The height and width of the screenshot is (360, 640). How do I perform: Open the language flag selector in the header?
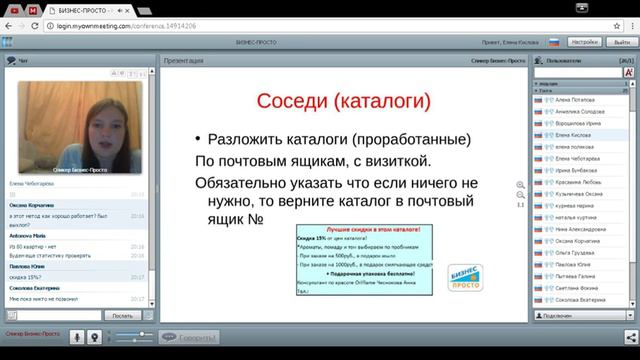pos(554,42)
